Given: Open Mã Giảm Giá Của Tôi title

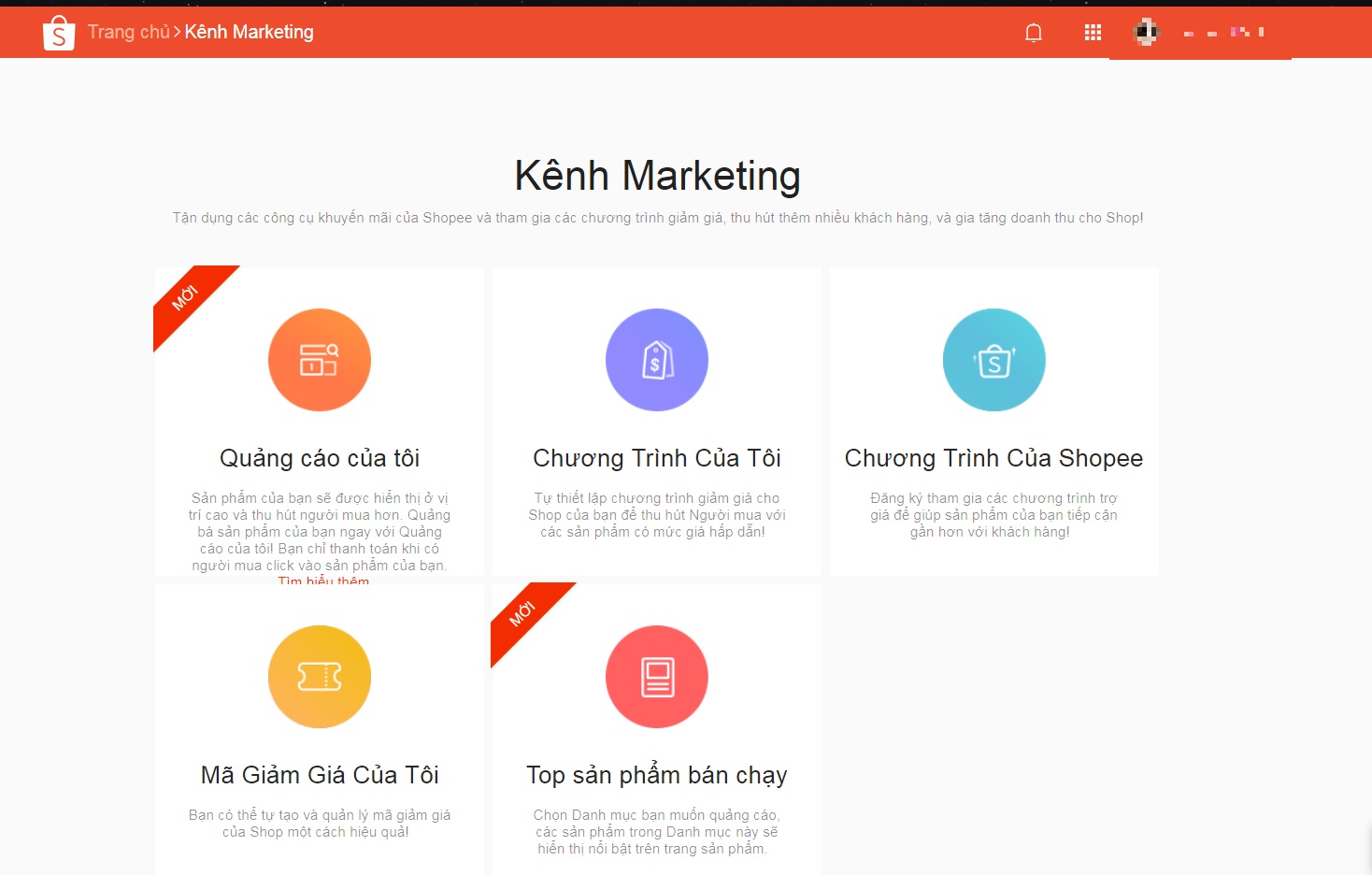Looking at the screenshot, I should [320, 775].
